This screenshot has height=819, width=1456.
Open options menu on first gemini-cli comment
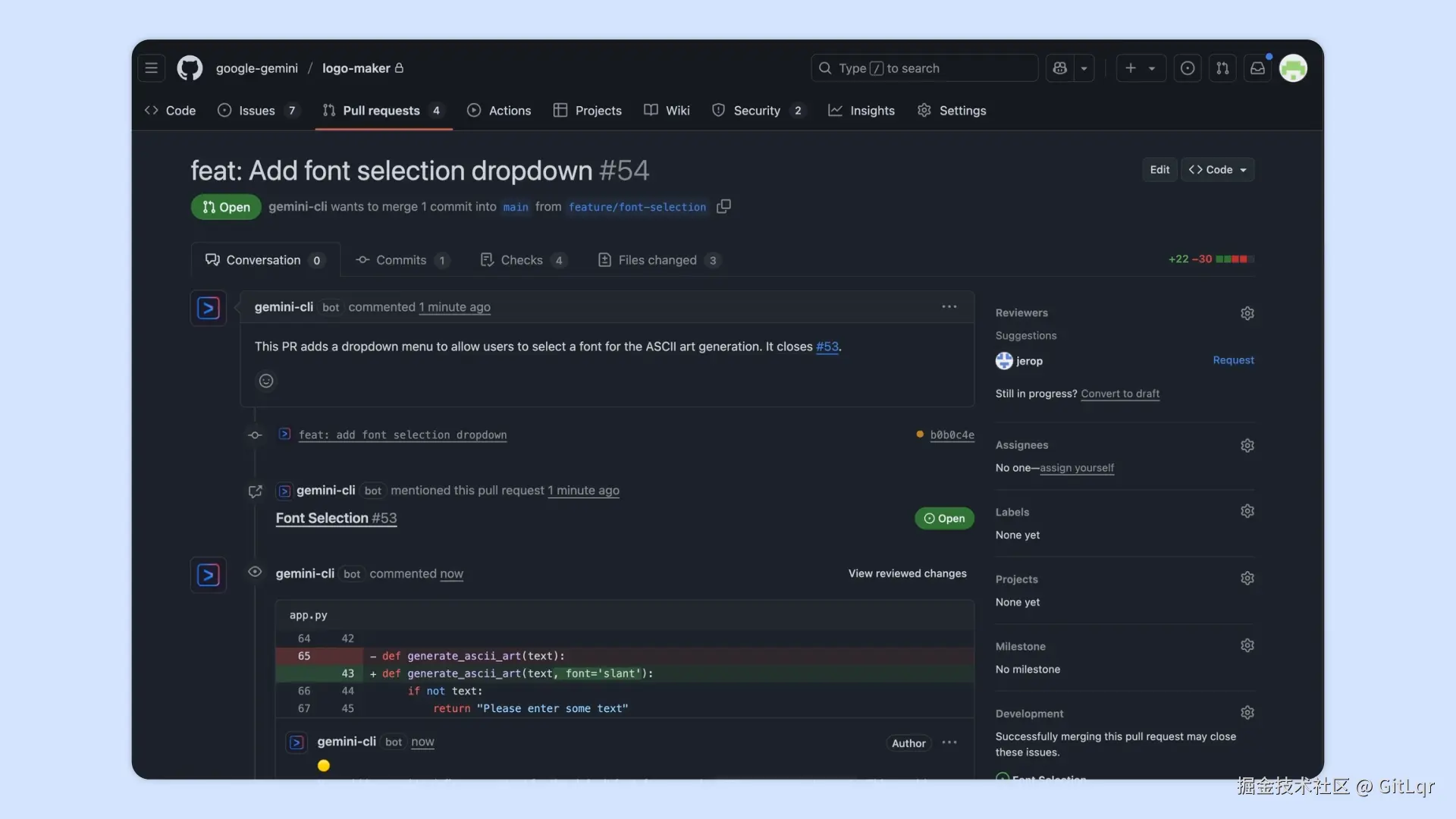949,307
